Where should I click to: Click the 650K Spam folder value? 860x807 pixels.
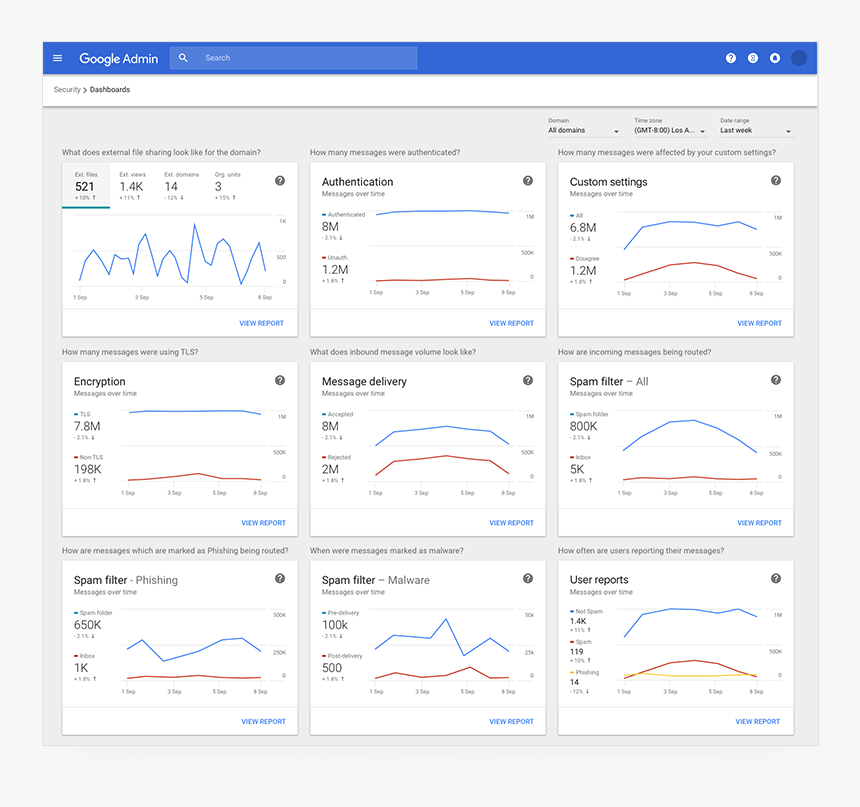[x=88, y=625]
